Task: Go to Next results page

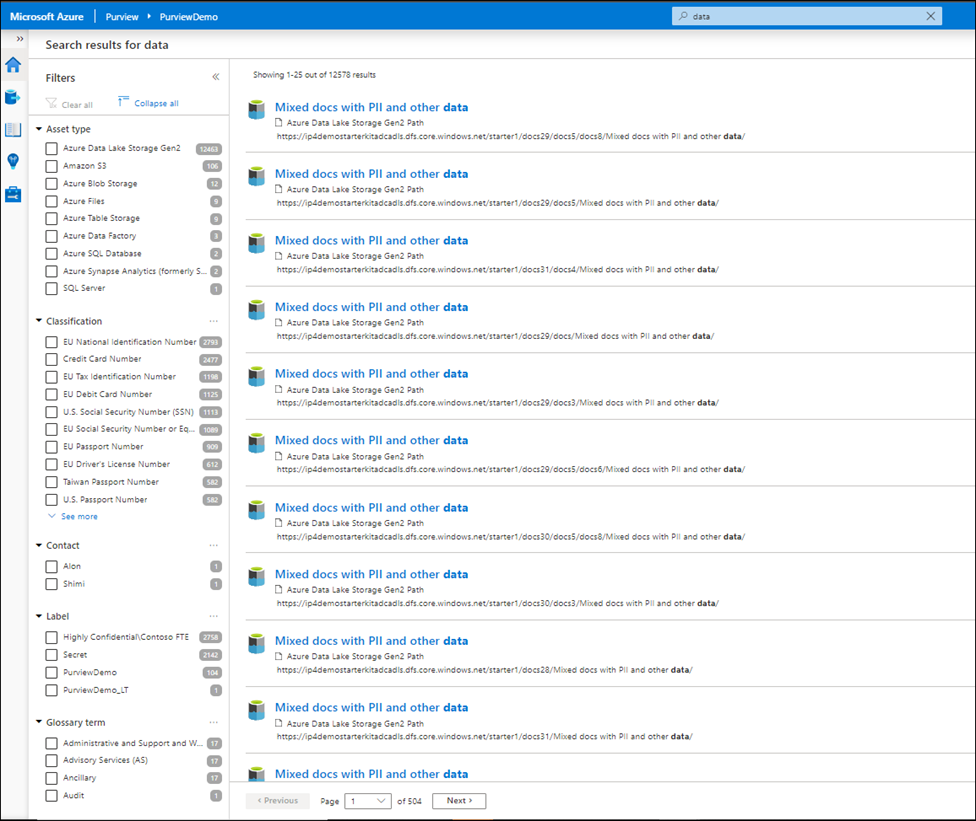Action: click(459, 801)
